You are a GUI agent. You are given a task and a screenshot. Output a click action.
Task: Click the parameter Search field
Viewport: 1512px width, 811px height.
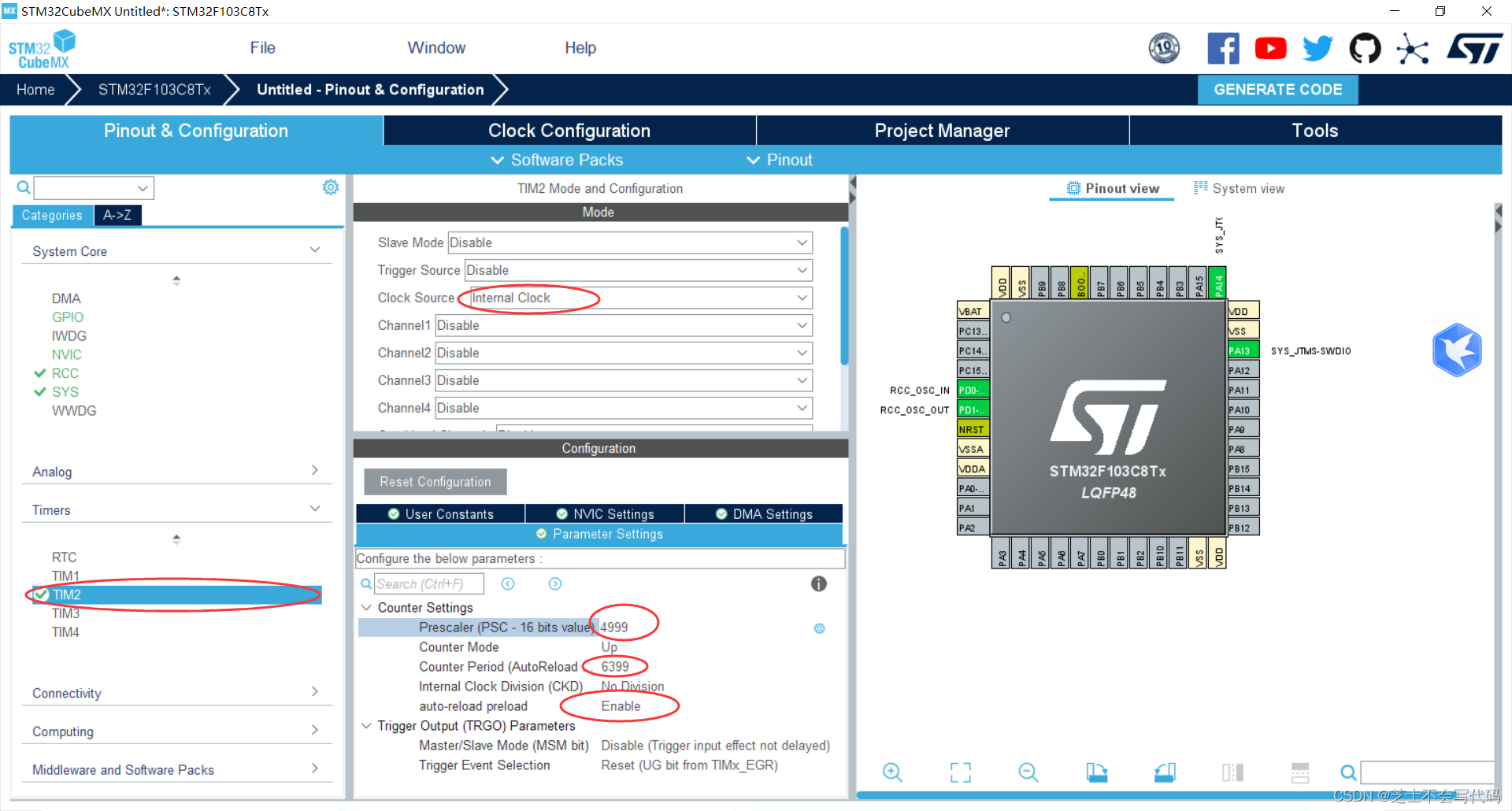point(428,583)
